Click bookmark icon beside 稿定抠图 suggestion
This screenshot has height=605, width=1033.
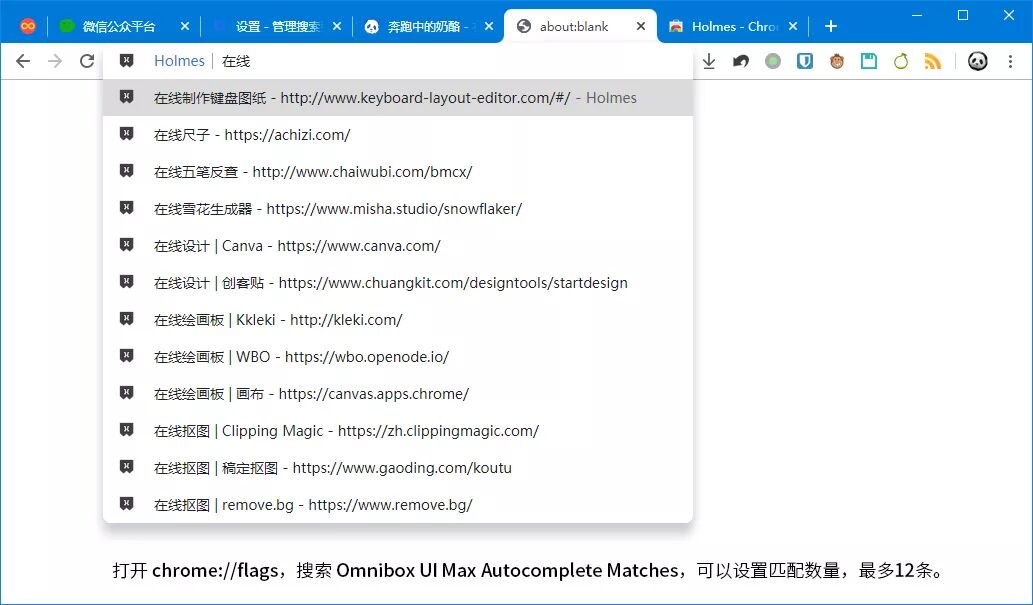[x=126, y=467]
